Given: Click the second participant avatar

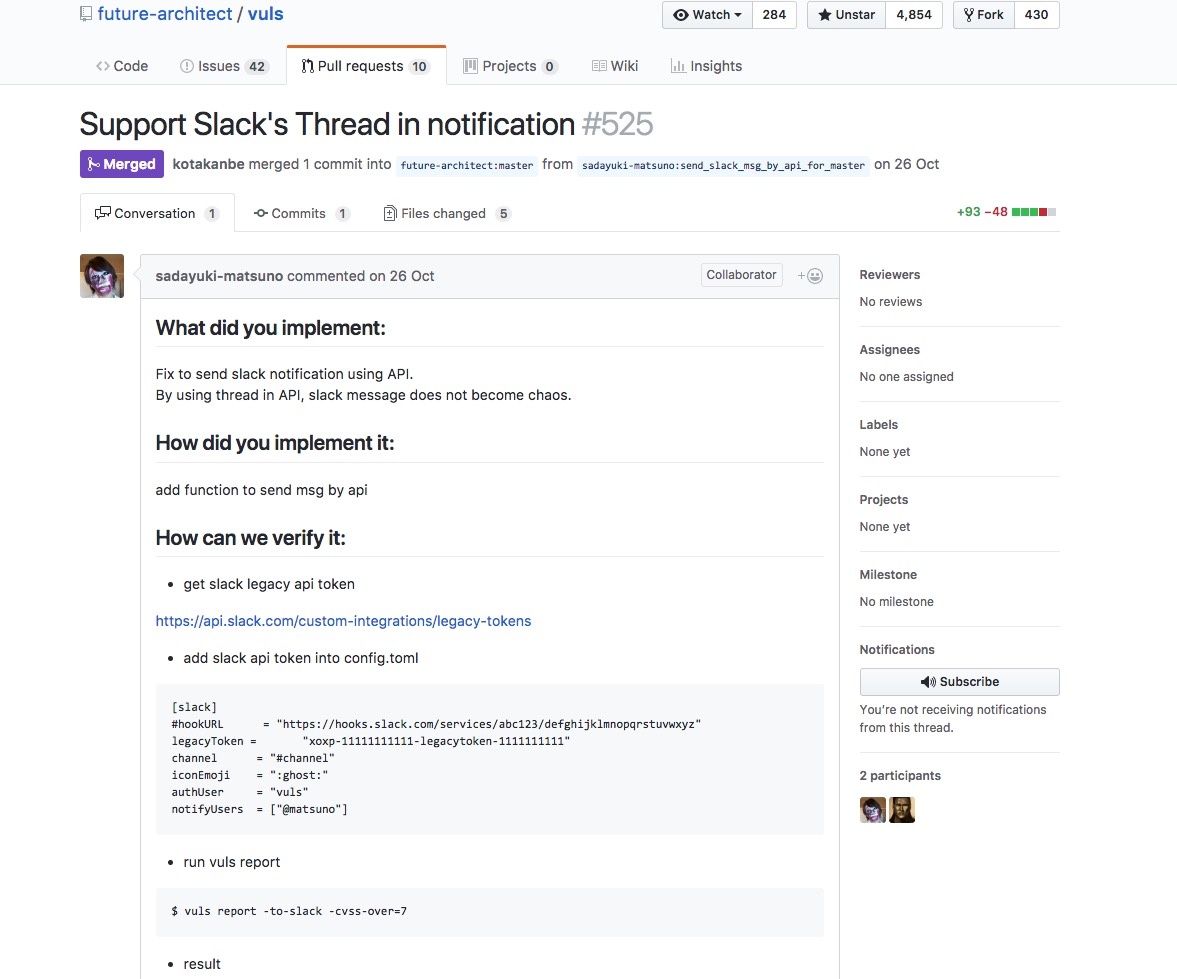Looking at the screenshot, I should point(902,810).
